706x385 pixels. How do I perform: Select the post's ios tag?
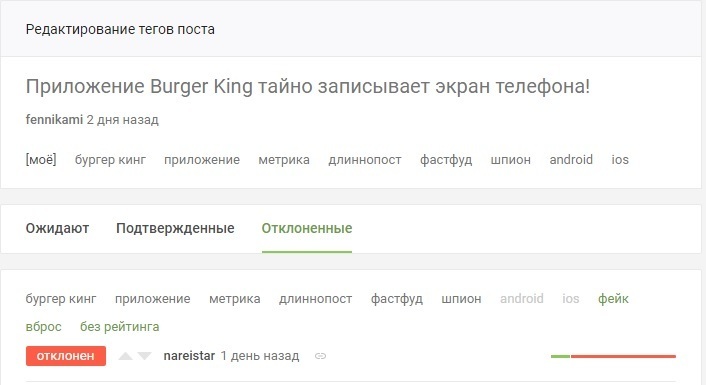point(620,159)
